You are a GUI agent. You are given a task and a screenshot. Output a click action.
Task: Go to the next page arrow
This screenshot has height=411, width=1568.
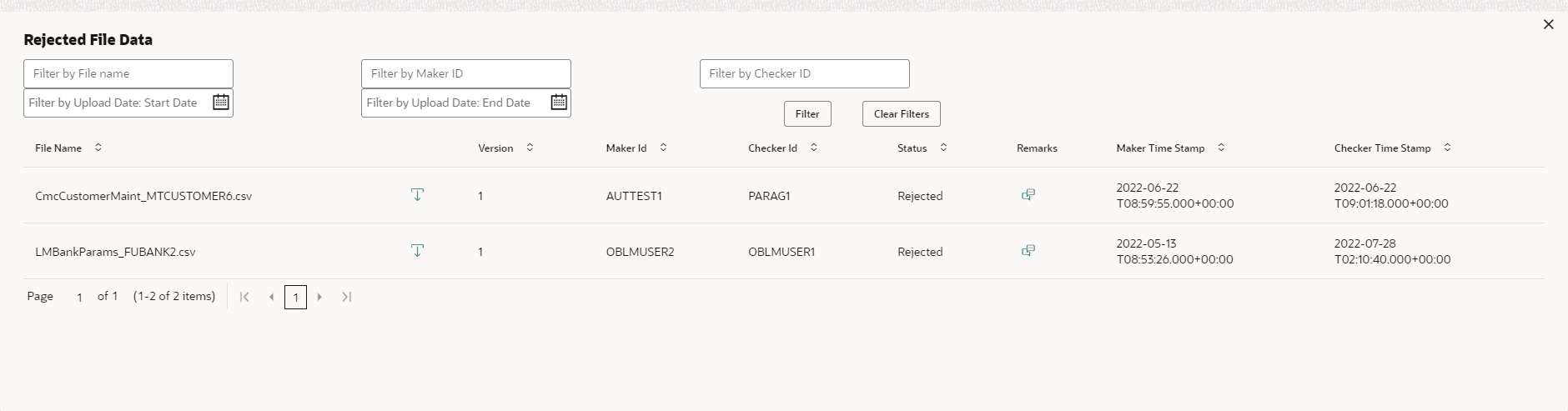tap(319, 297)
